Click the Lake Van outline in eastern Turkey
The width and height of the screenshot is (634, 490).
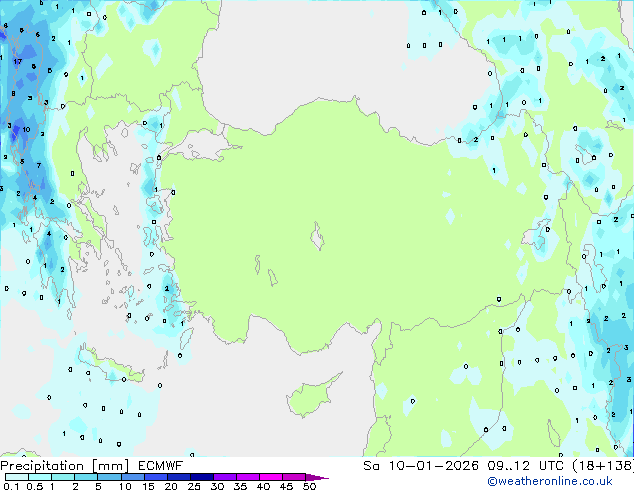[x=544, y=236]
